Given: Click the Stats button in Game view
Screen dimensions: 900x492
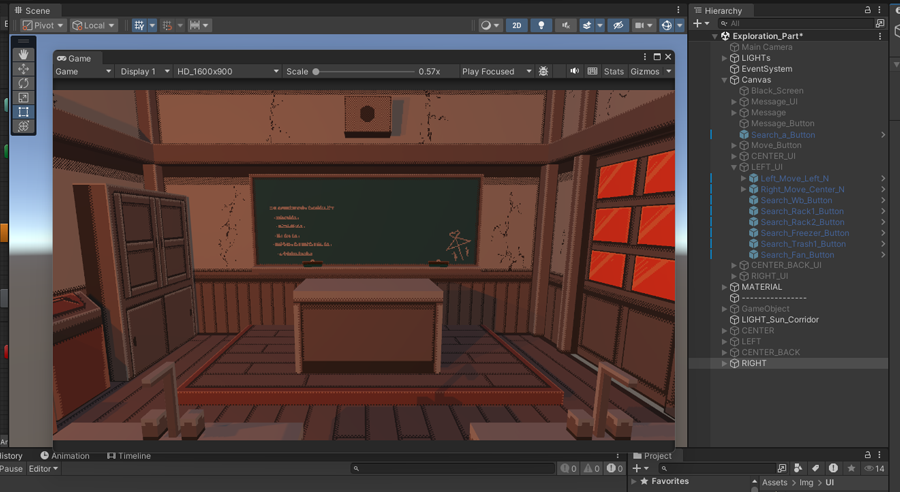Looking at the screenshot, I should click(x=613, y=72).
